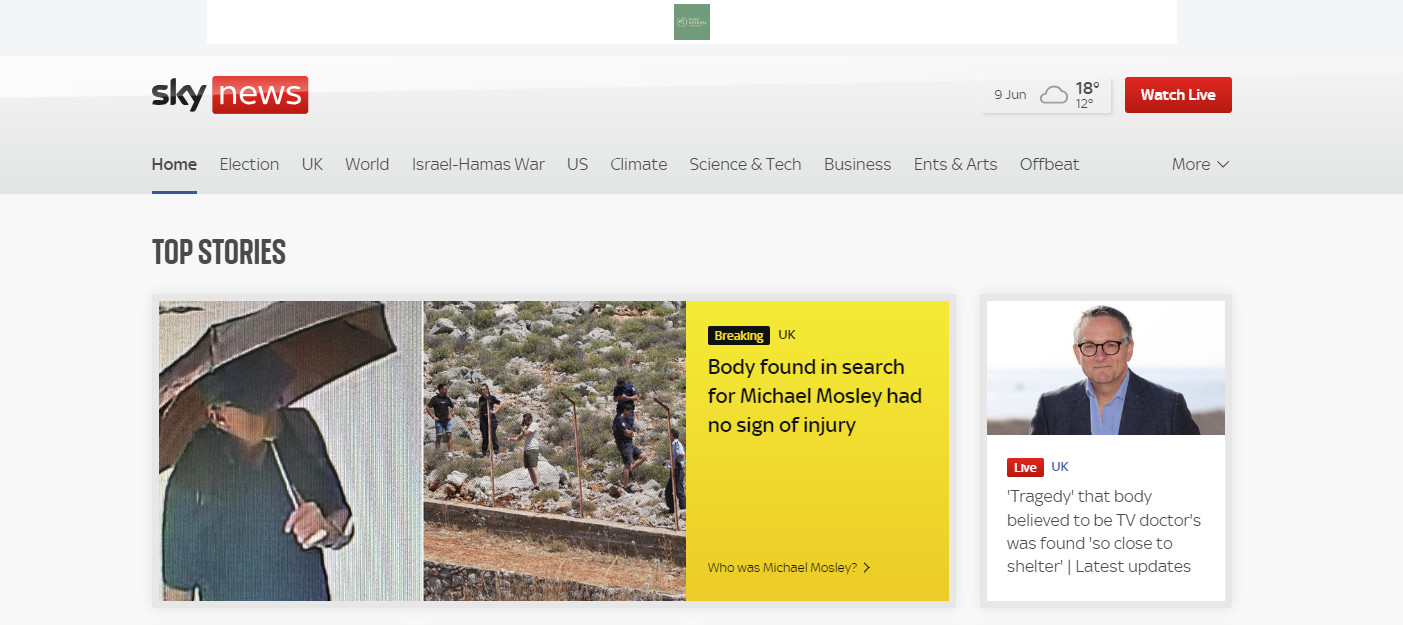Click the cloudy weather icon

(x=1053, y=95)
